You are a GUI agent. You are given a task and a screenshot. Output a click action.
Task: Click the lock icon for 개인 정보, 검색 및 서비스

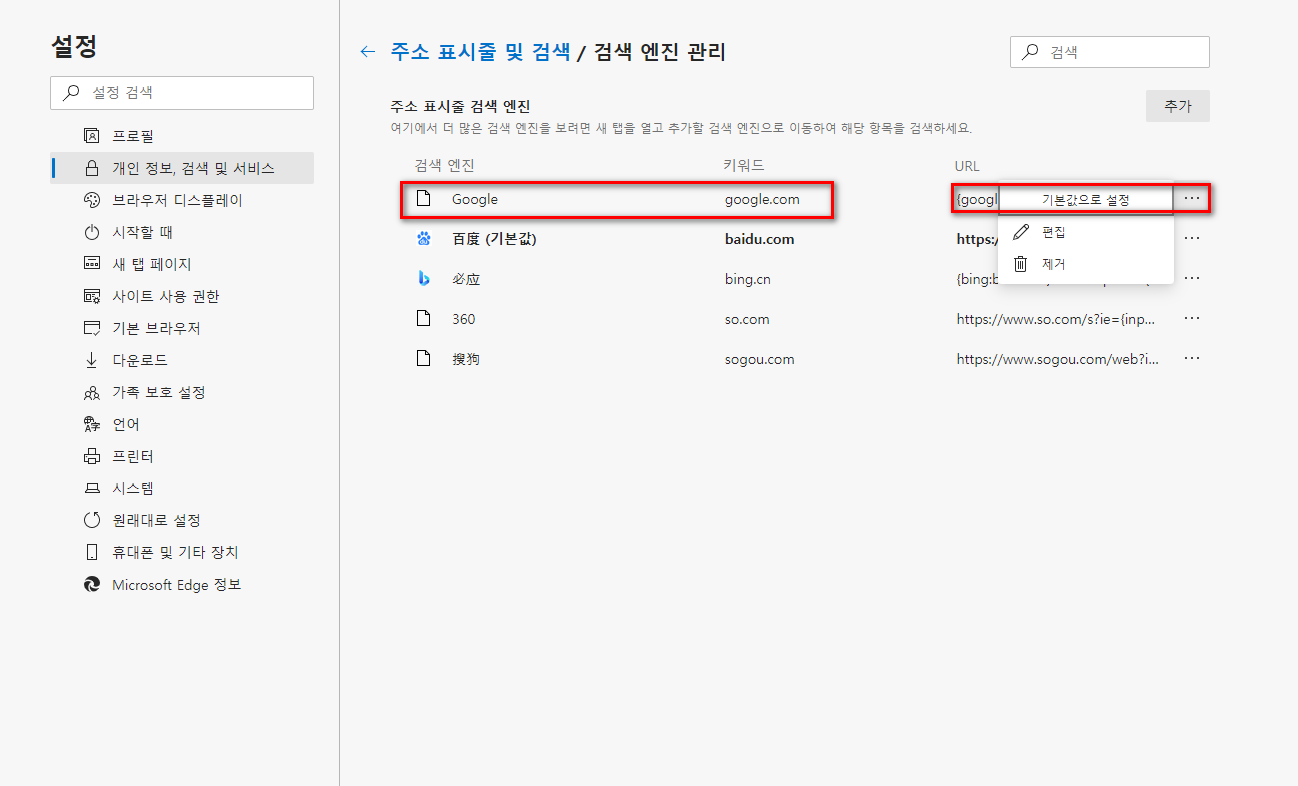click(92, 168)
